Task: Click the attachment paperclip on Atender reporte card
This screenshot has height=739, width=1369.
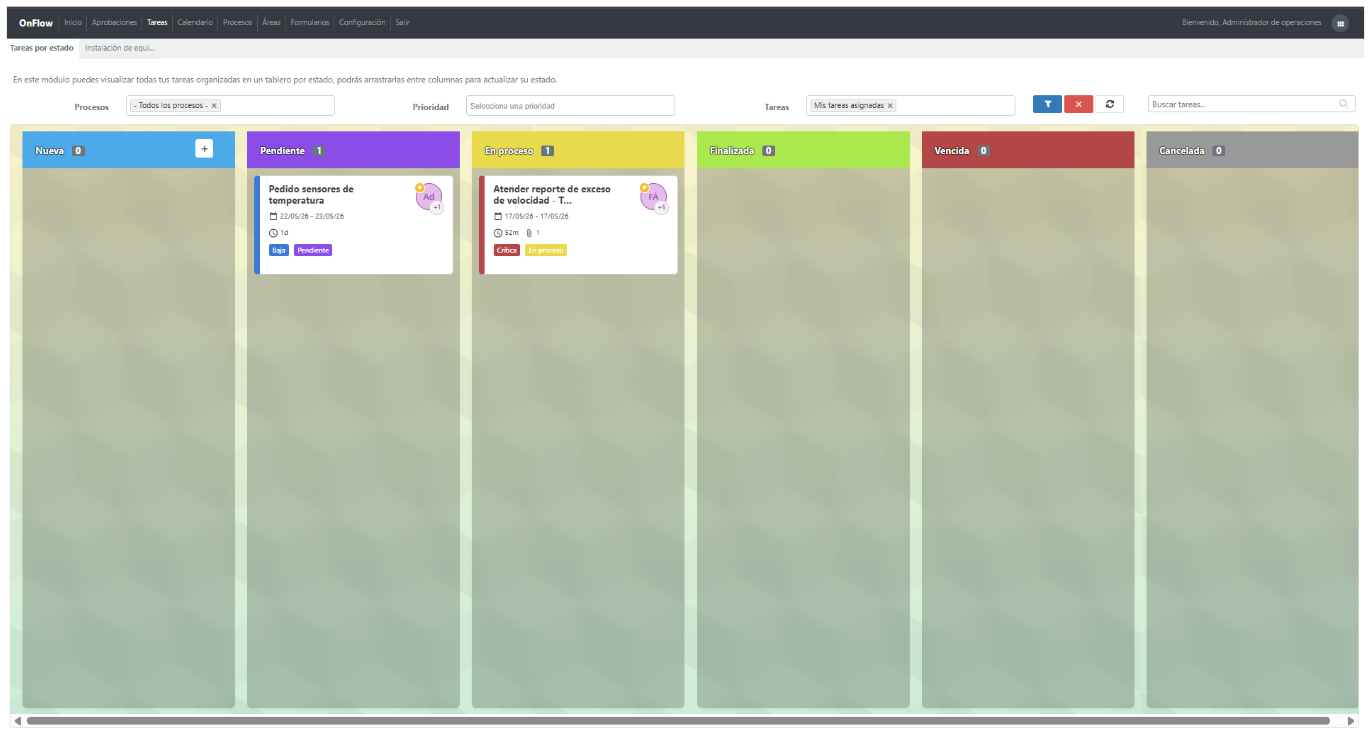Action: tap(529, 233)
